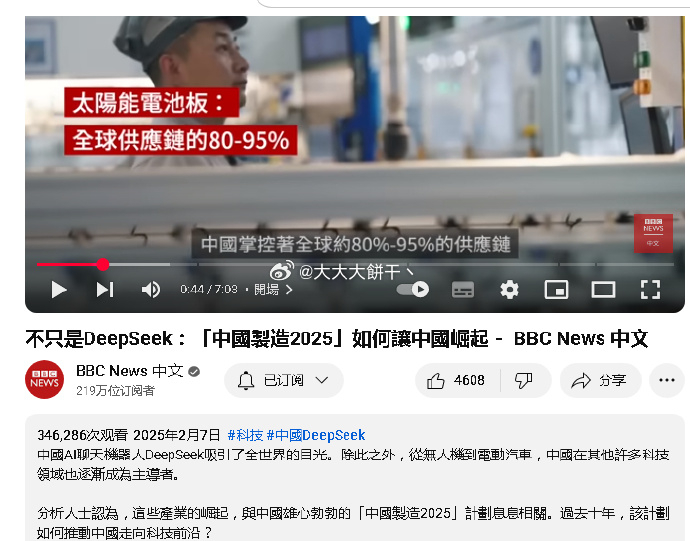The width and height of the screenshot is (690, 541).
Task: Dislike the video
Action: [x=524, y=380]
